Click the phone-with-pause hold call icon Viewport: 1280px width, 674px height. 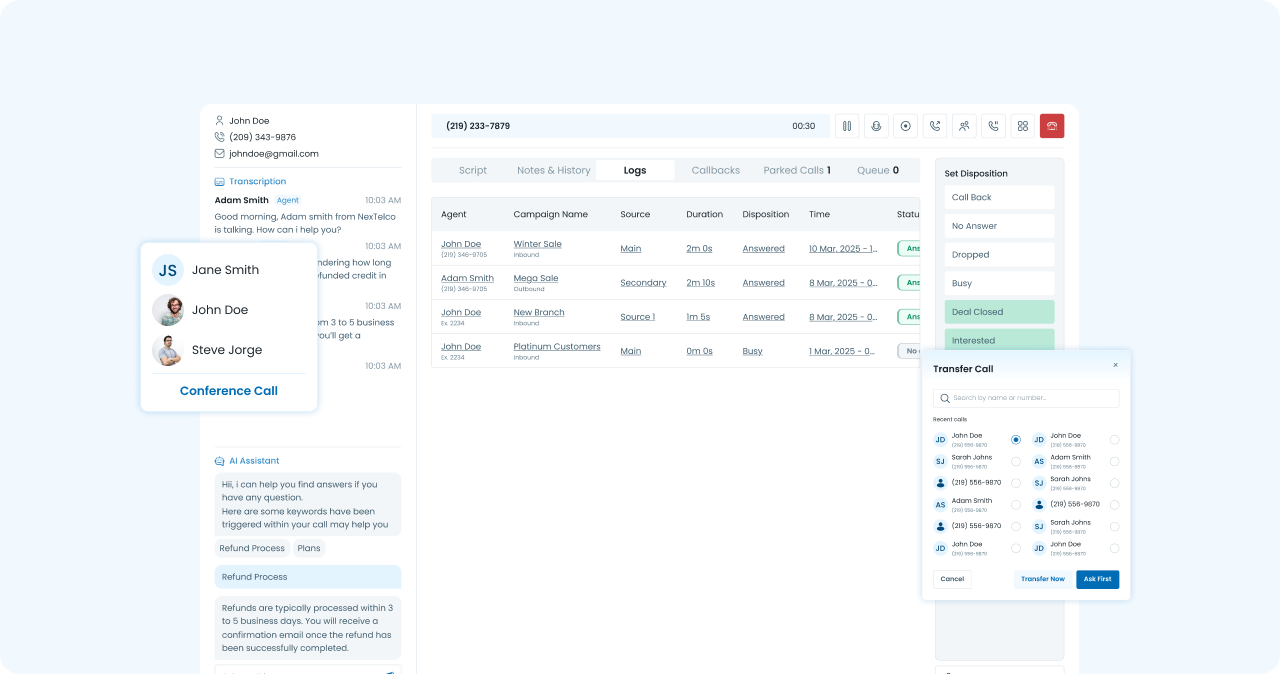tap(993, 126)
